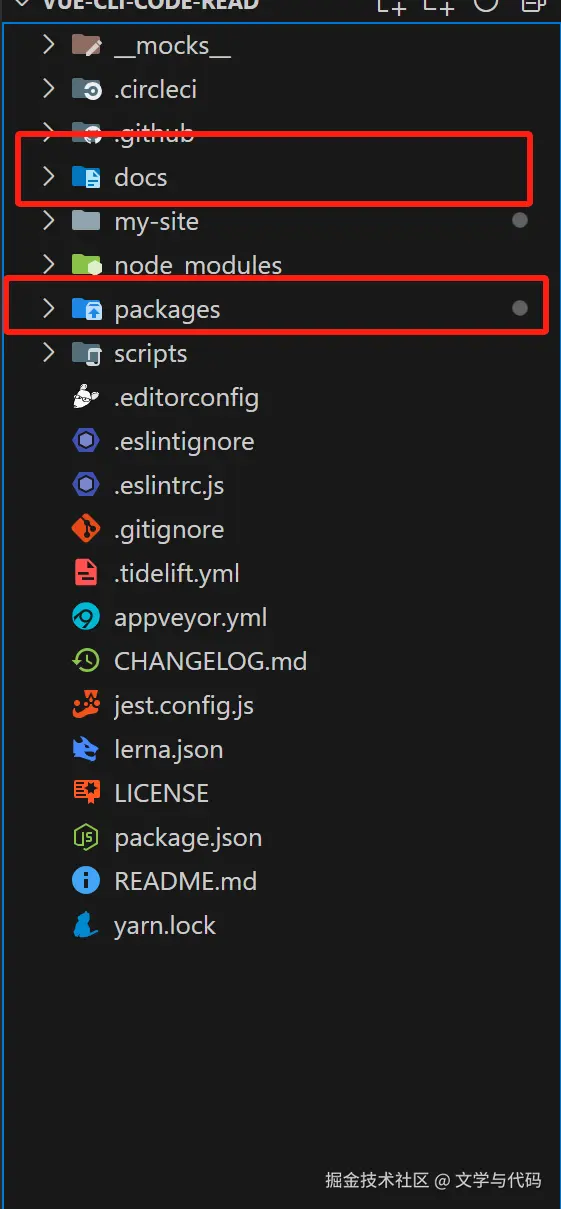561x1209 pixels.
Task: Click the jest.config.js file icon
Action: (87, 706)
